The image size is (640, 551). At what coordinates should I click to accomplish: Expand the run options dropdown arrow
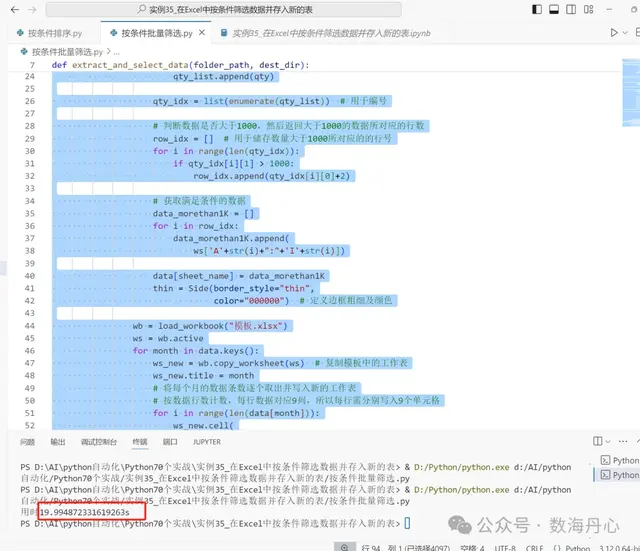click(625, 33)
